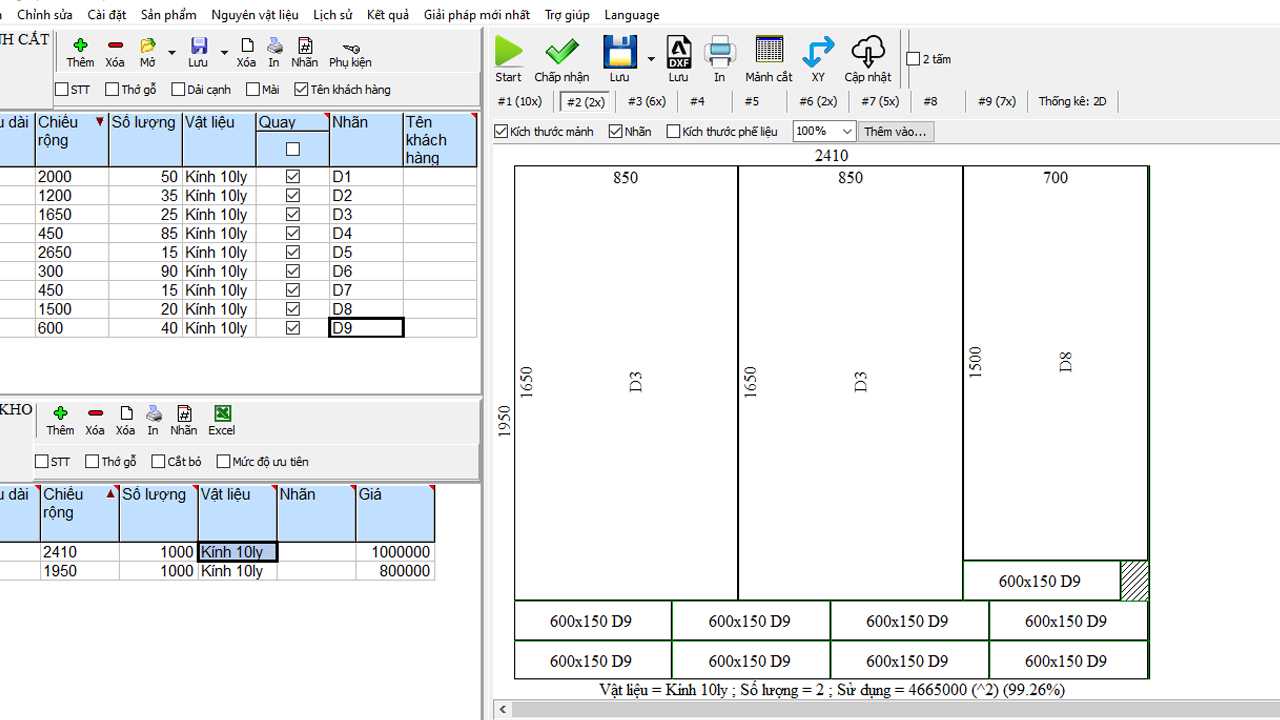Open Phụ kiện accessories tool
This screenshot has width=1280, height=720.
pos(350,53)
